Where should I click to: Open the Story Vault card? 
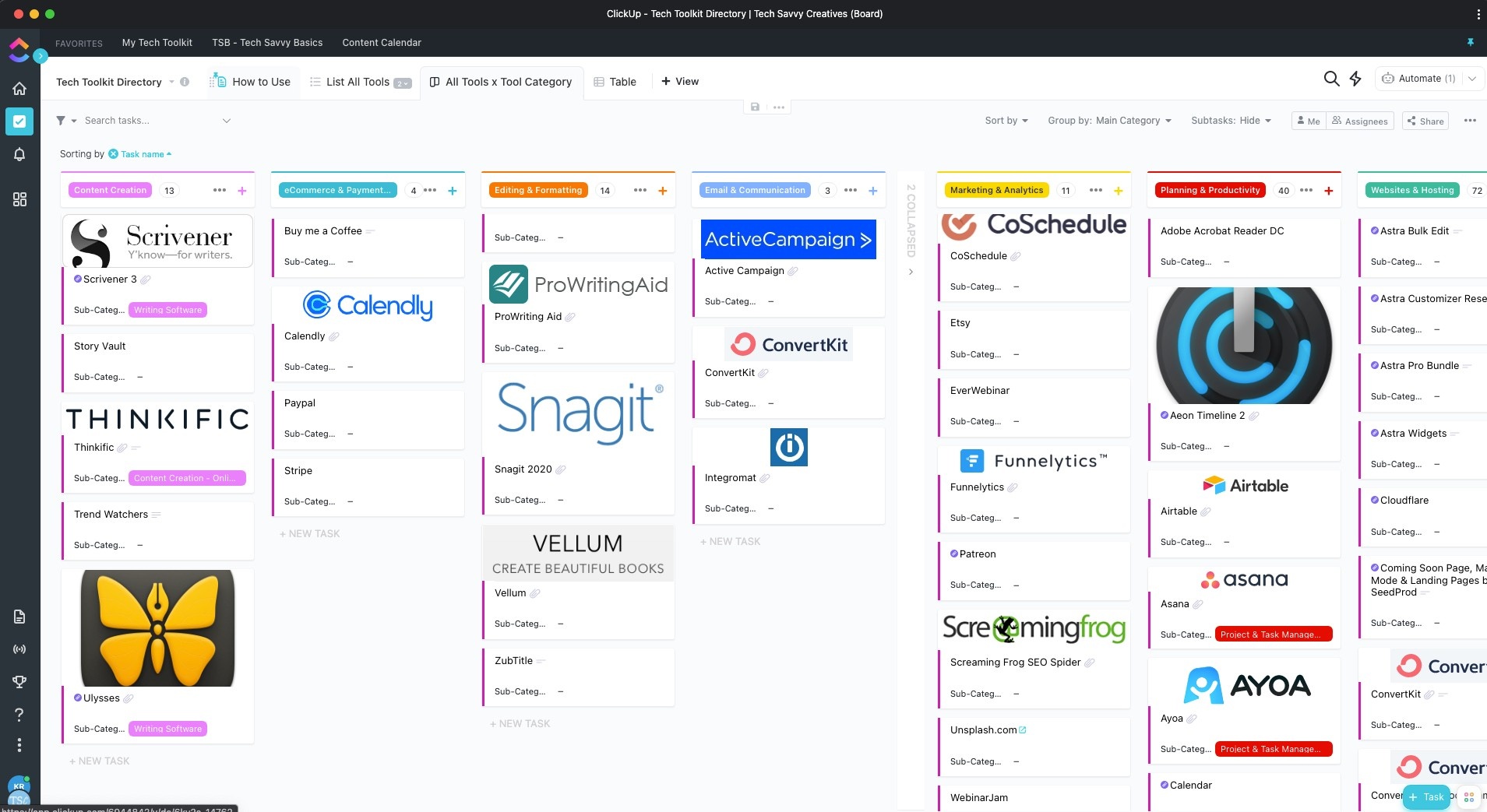point(157,362)
